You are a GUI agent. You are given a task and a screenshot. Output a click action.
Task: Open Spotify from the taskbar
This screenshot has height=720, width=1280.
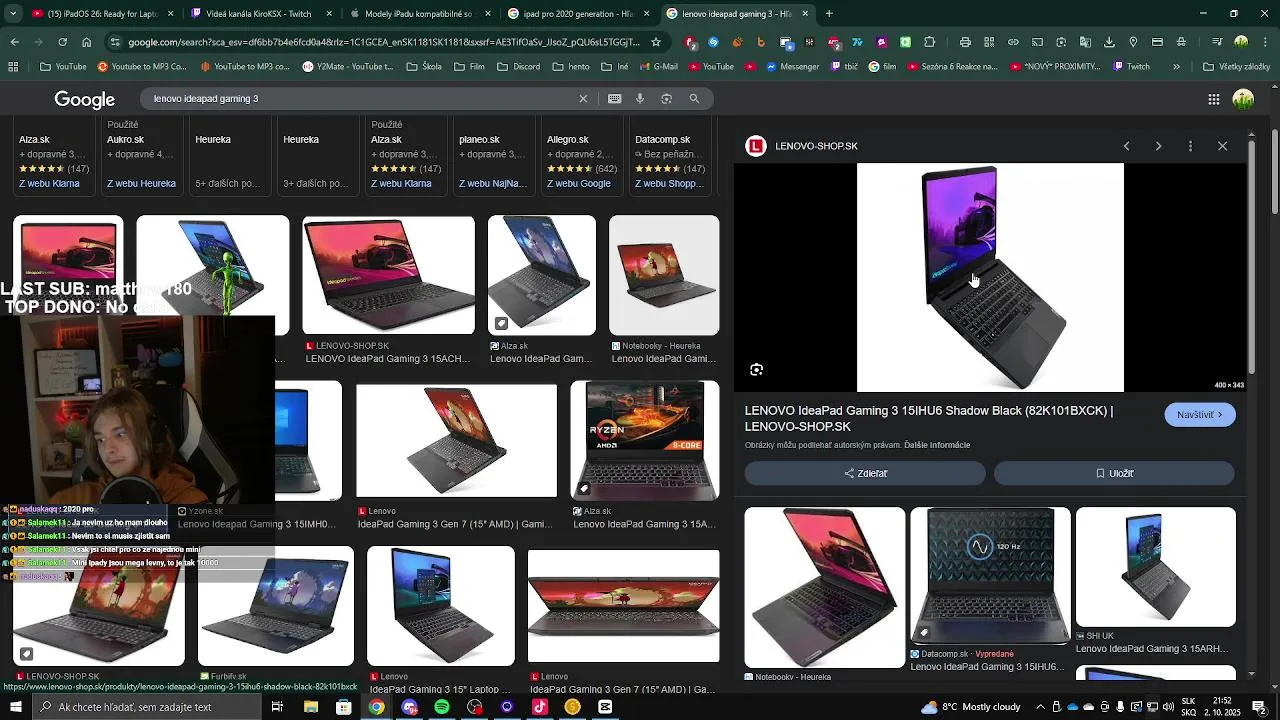pyautogui.click(x=442, y=707)
